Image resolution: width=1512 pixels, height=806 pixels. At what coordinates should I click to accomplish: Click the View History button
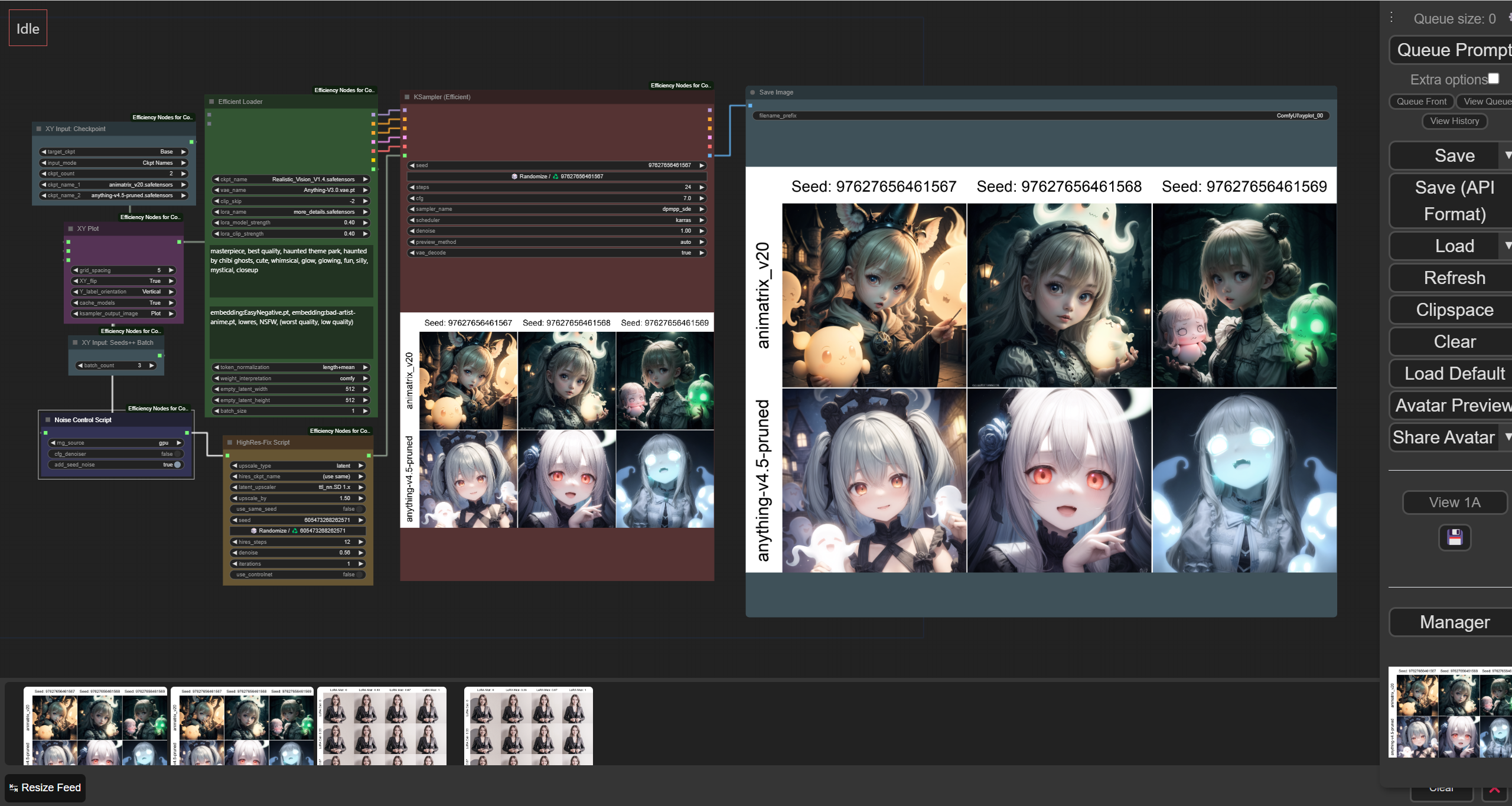(1454, 121)
